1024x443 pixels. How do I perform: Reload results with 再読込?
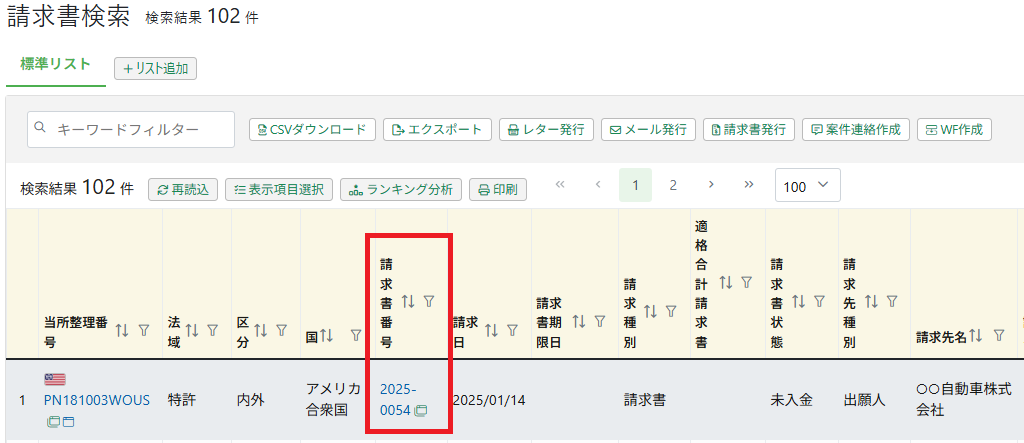183,189
